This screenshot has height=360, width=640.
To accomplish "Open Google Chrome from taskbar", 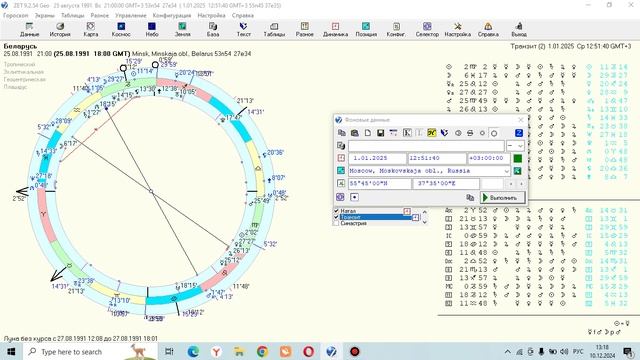I will coord(262,351).
